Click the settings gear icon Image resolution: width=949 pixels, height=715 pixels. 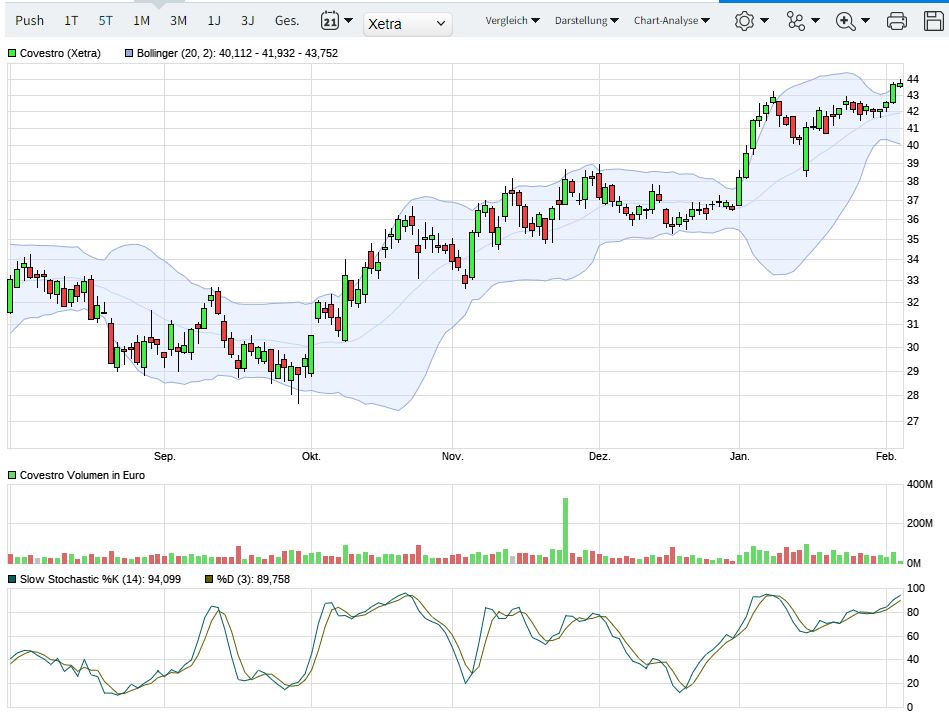[744, 21]
